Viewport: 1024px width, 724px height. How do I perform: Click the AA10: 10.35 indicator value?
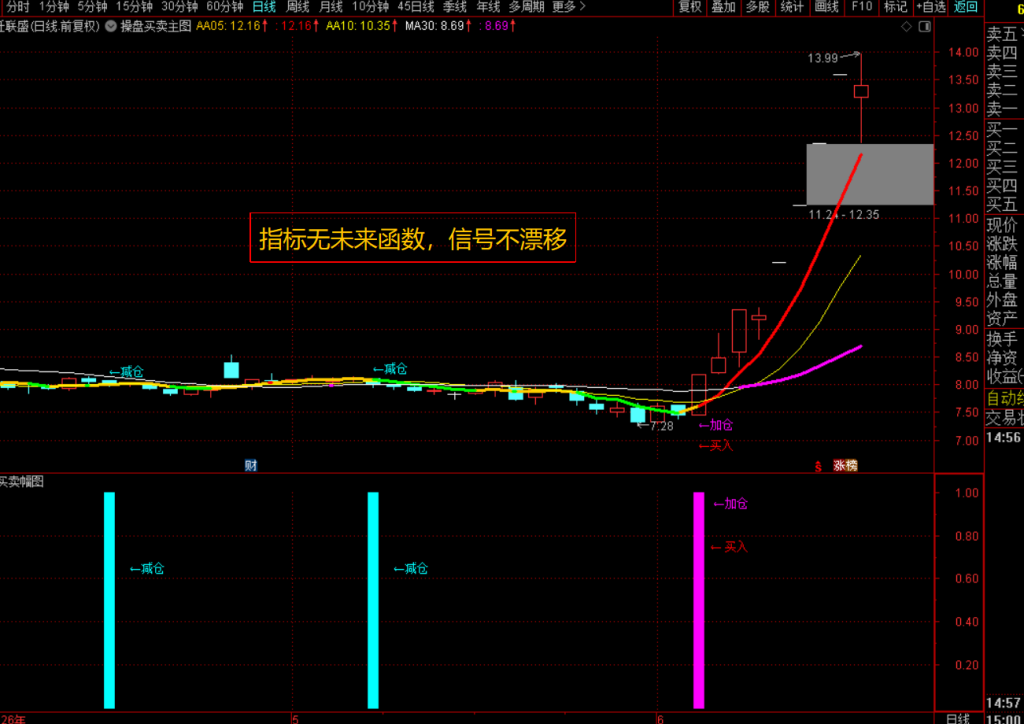pyautogui.click(x=362, y=26)
